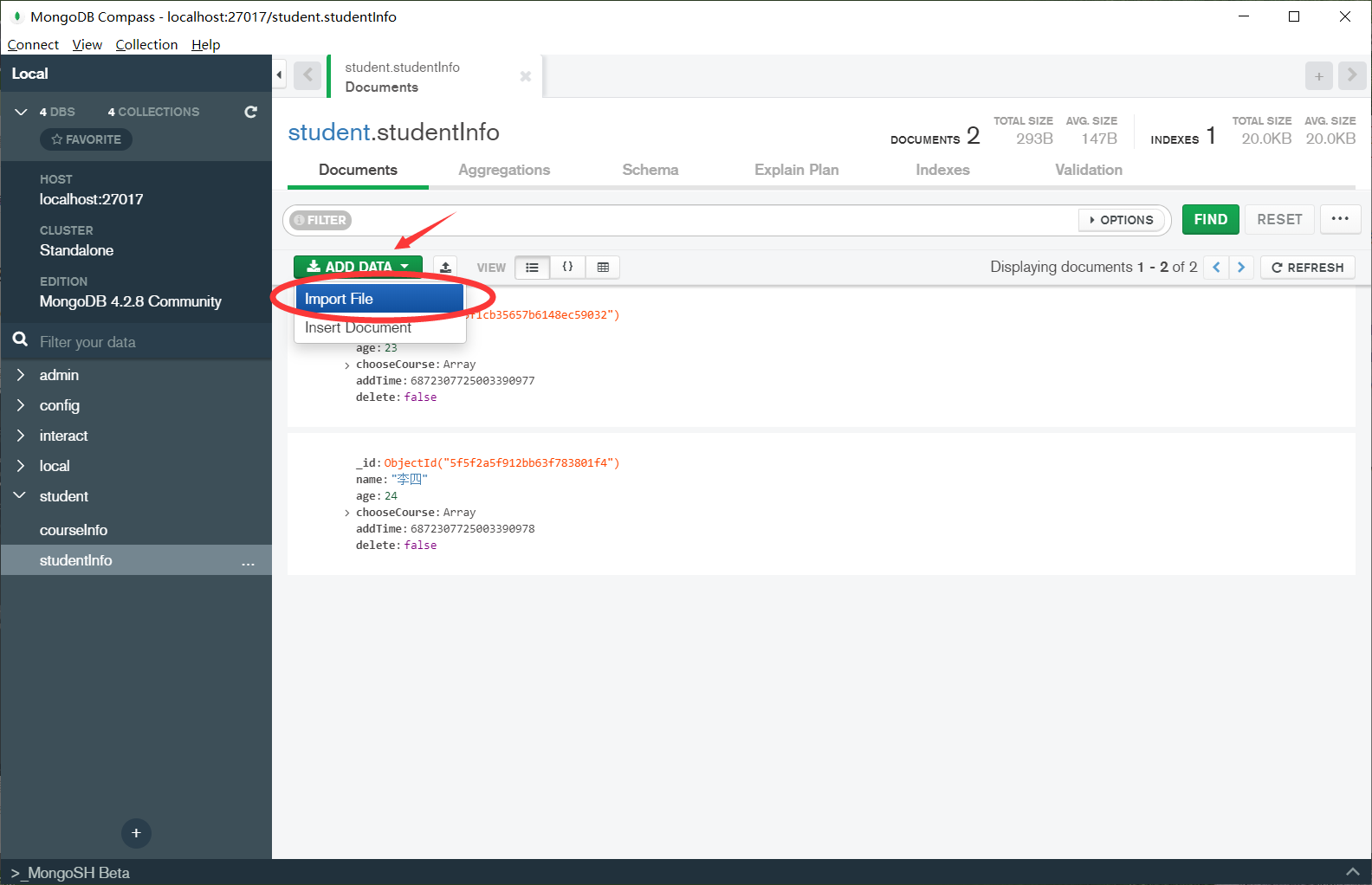Switch to Explain Plan tab
The width and height of the screenshot is (1372, 885).
pos(797,170)
